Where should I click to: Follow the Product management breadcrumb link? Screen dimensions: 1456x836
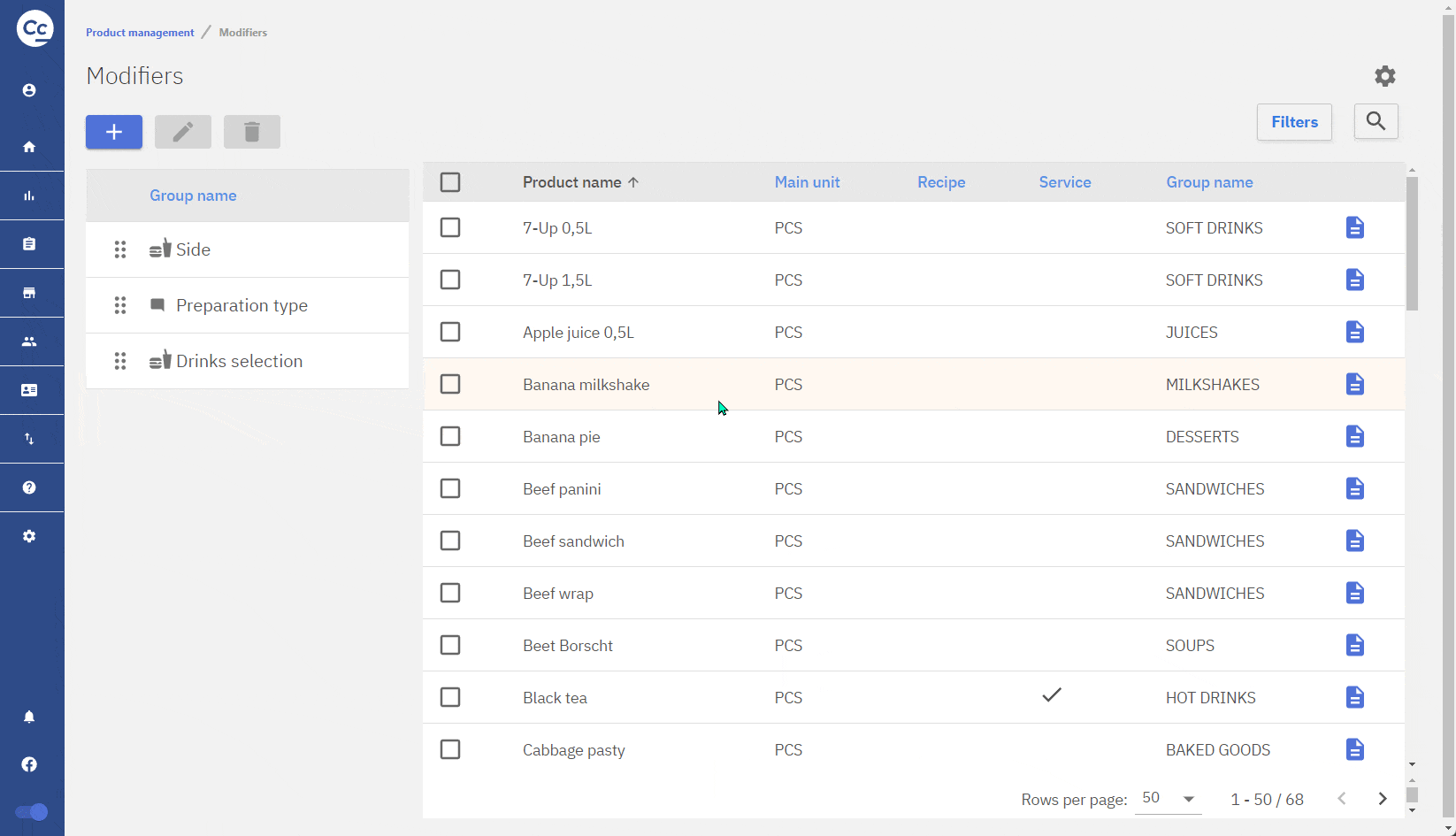pos(140,33)
